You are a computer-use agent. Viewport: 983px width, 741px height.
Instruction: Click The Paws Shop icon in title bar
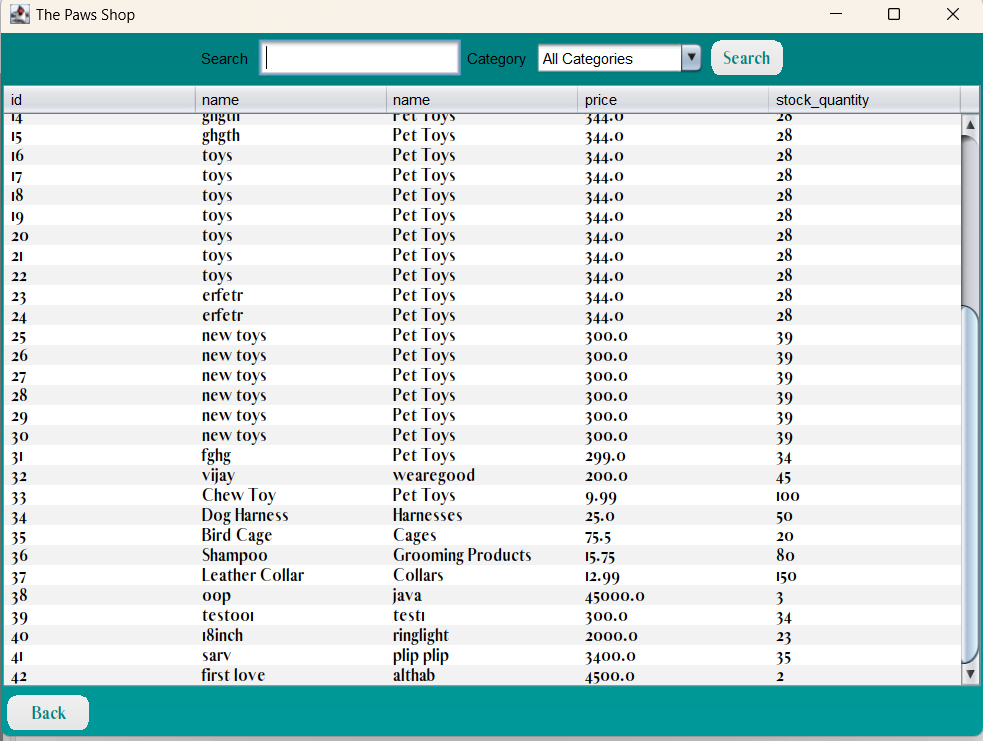18,14
